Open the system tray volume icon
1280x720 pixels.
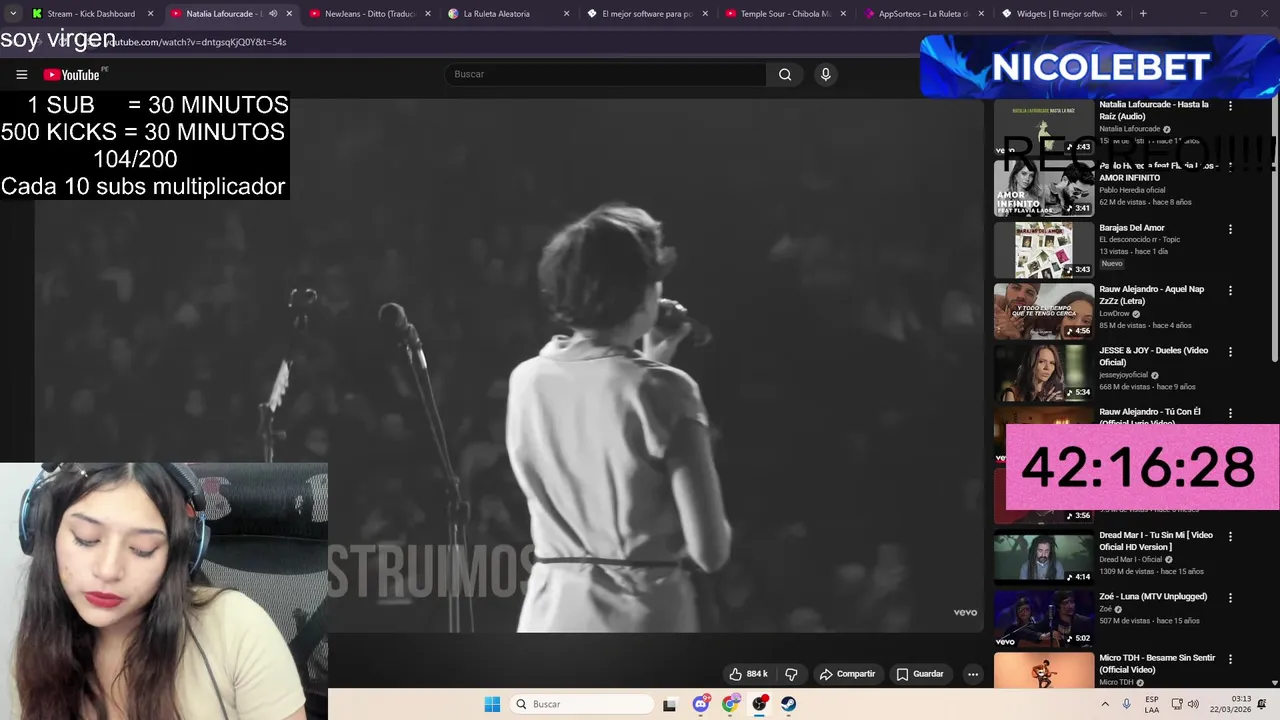(x=1192, y=704)
